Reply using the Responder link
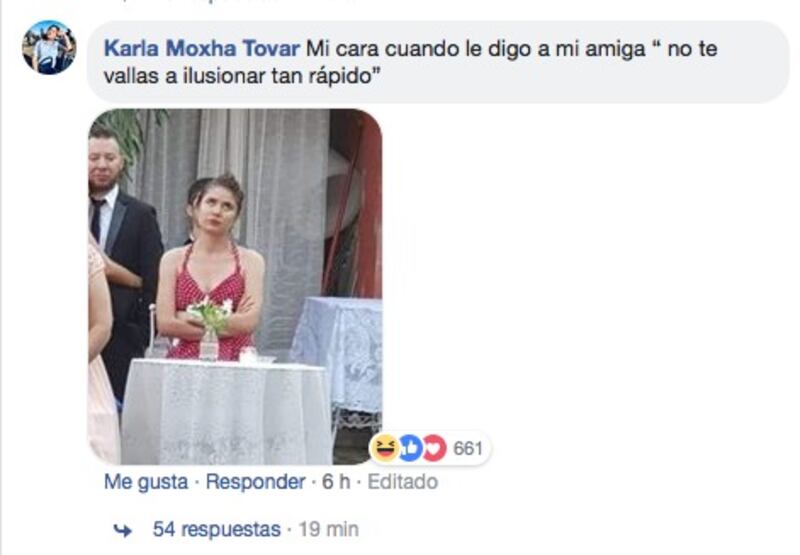Viewport: 800px width, 555px height. (x=256, y=482)
